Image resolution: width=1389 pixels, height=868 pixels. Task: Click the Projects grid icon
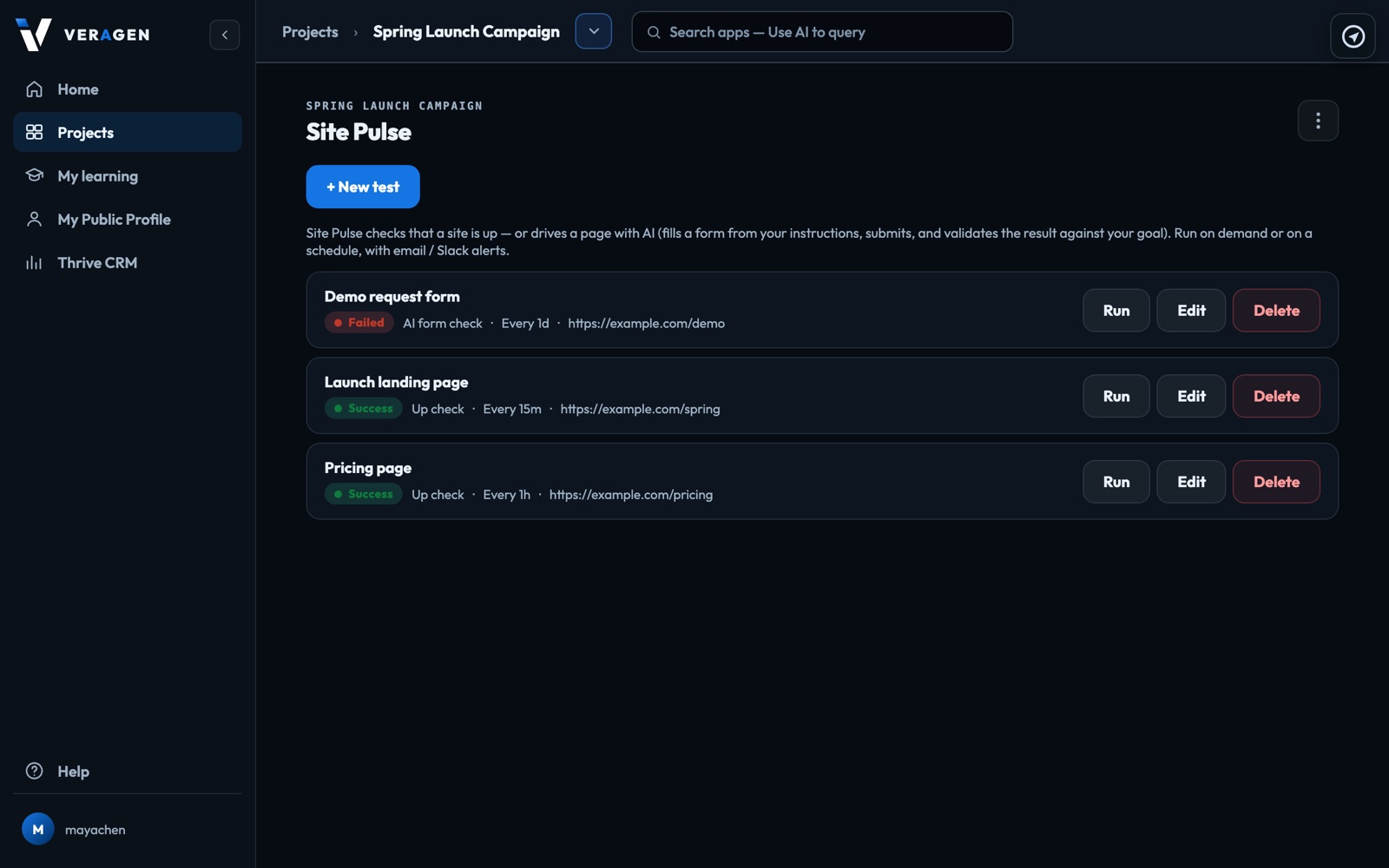click(x=35, y=133)
